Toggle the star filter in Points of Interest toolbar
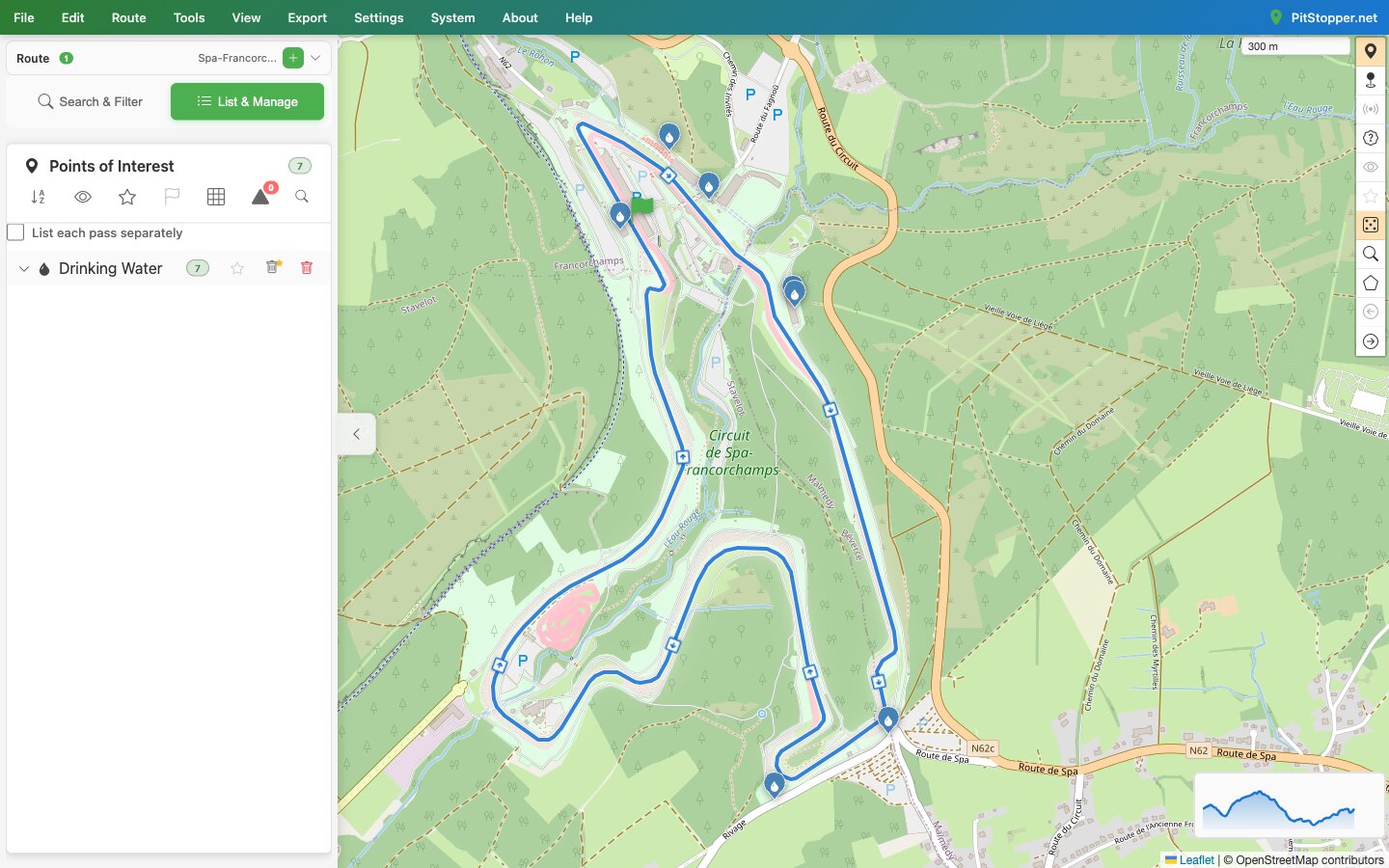Image resolution: width=1389 pixels, height=868 pixels. pyautogui.click(x=127, y=197)
